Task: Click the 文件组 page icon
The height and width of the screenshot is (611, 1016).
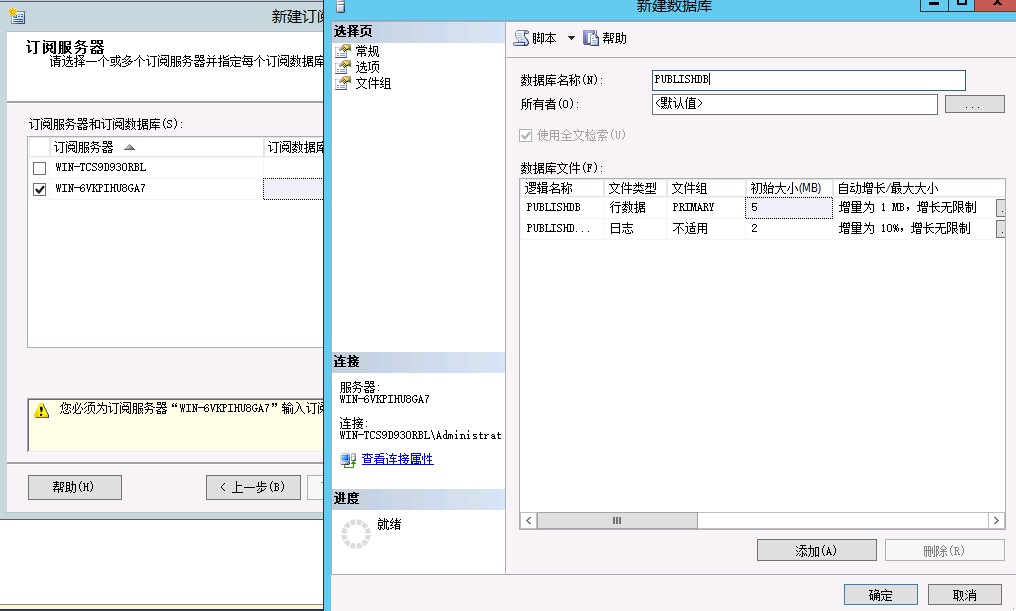Action: [344, 83]
